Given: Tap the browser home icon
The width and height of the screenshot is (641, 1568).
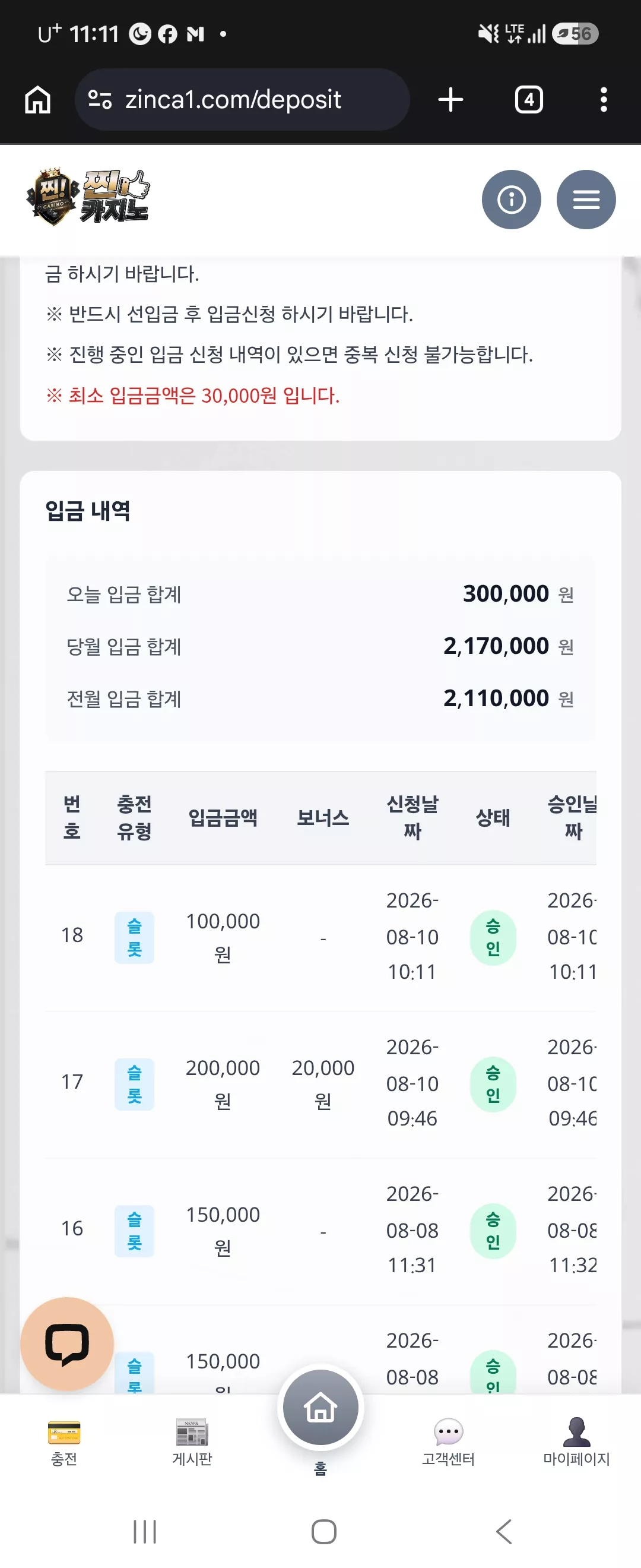Looking at the screenshot, I should (38, 100).
